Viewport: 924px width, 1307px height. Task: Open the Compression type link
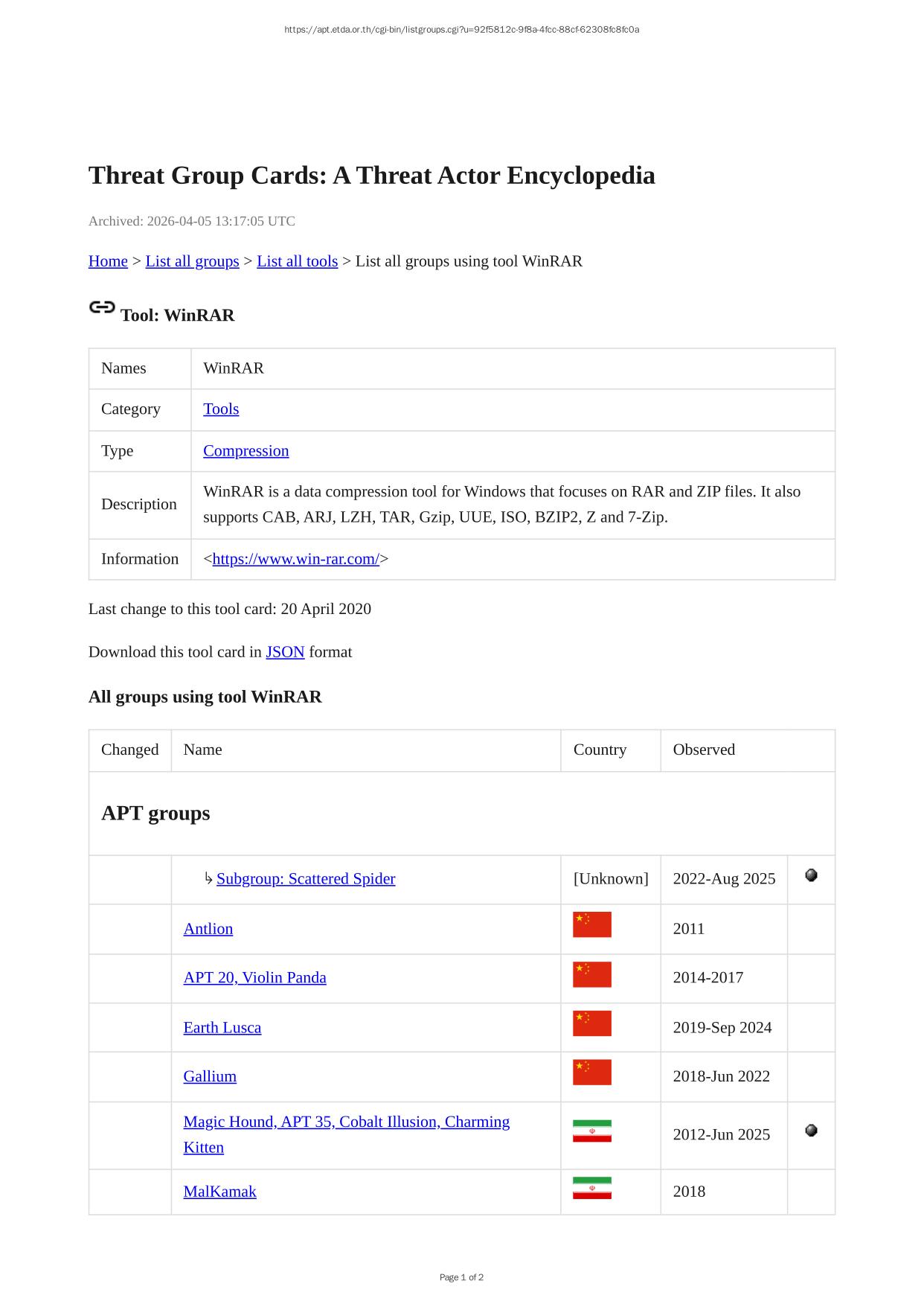(x=246, y=451)
